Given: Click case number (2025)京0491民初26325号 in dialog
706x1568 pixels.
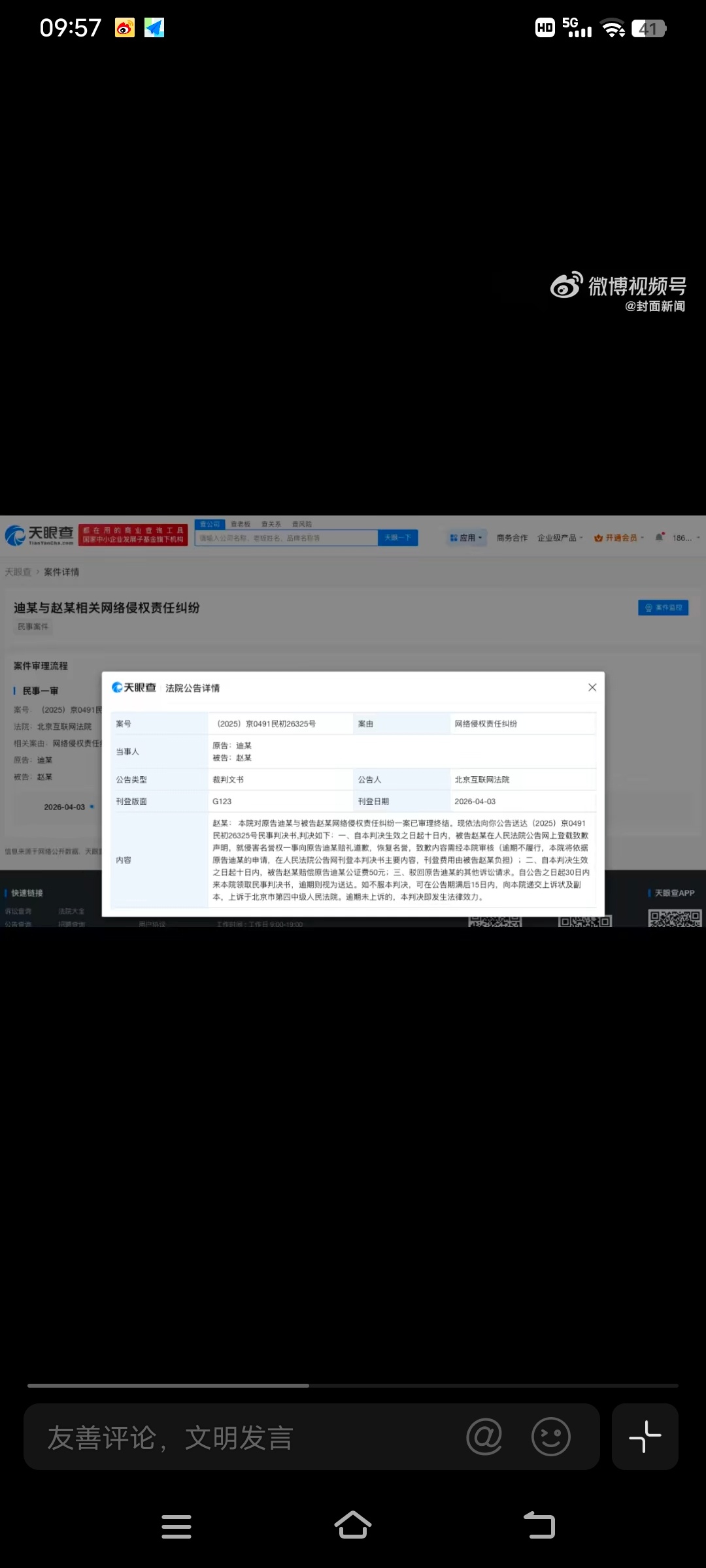Looking at the screenshot, I should pyautogui.click(x=266, y=724).
